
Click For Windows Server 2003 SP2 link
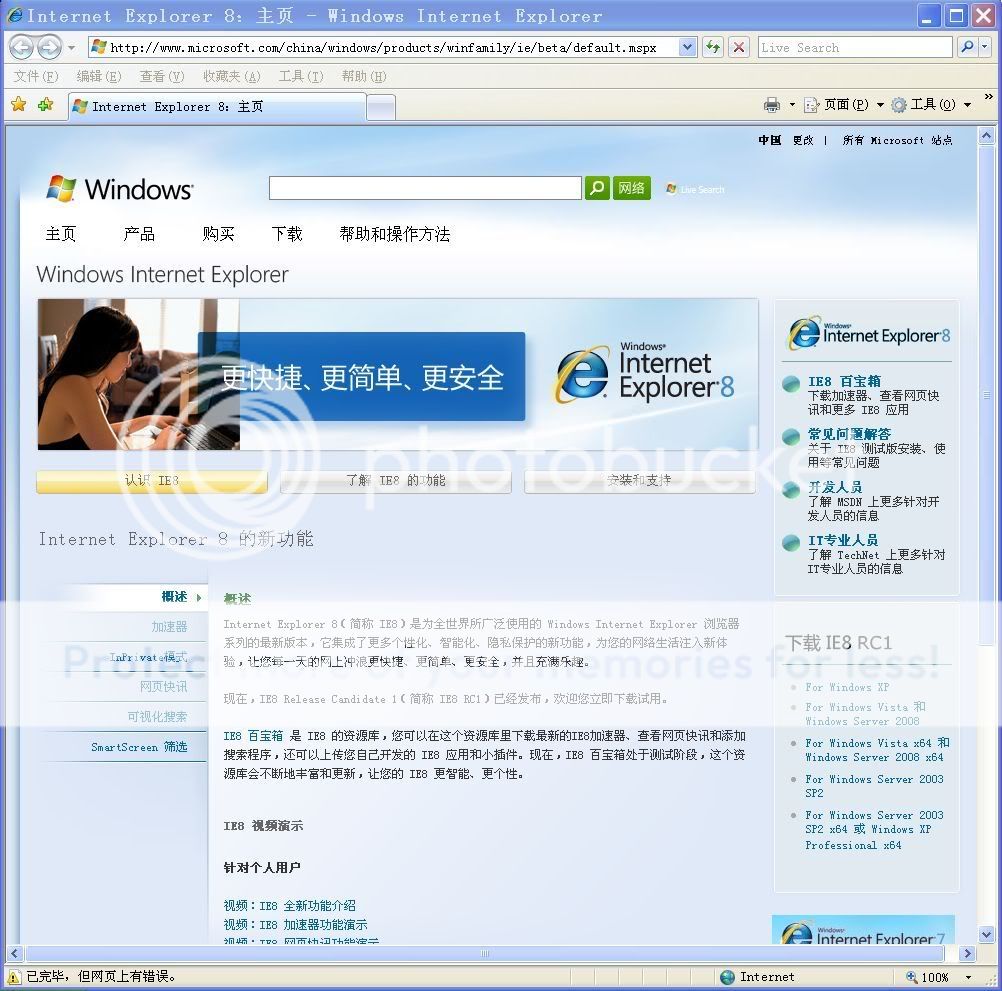(874, 786)
